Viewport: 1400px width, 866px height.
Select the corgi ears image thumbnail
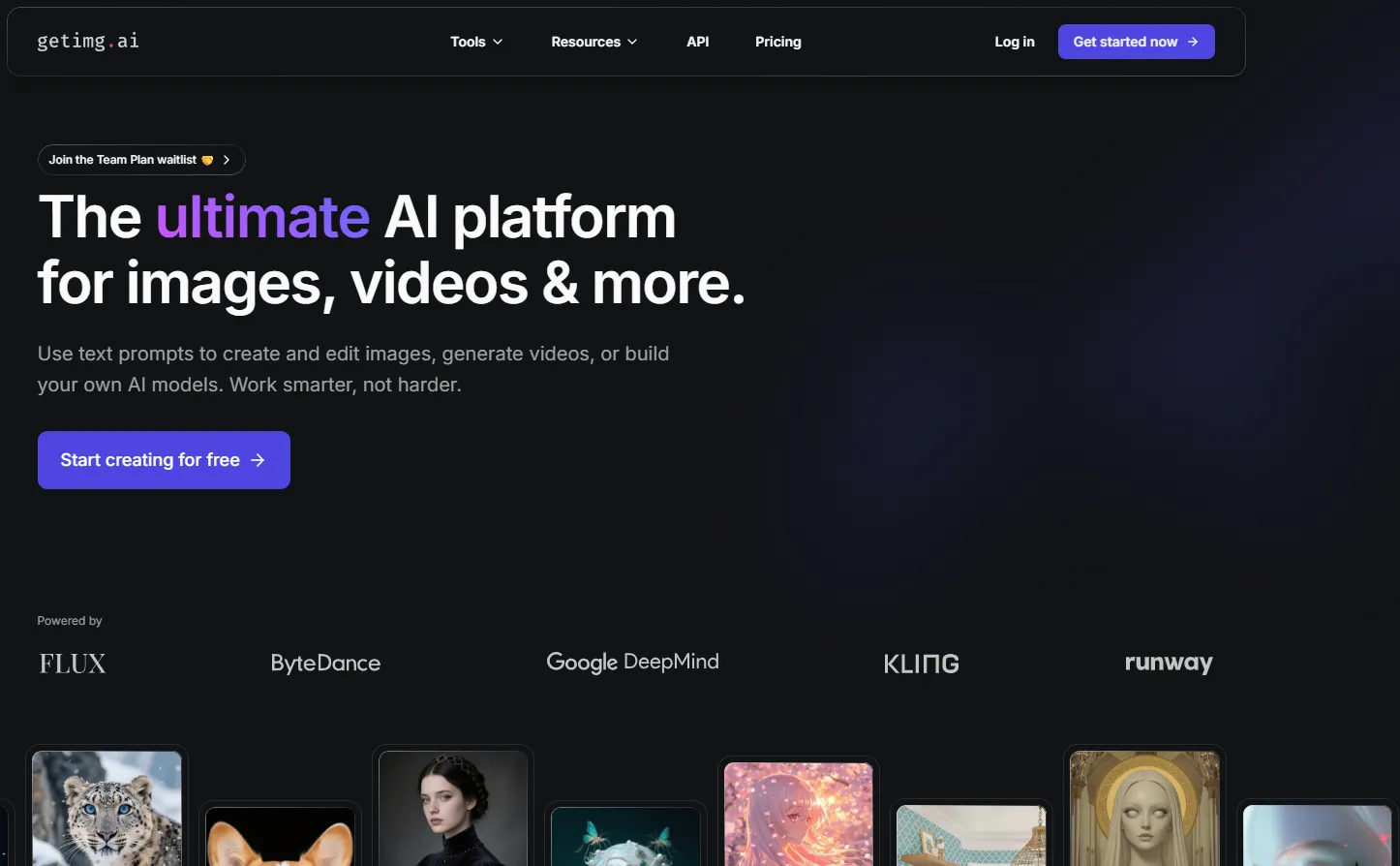click(x=280, y=836)
